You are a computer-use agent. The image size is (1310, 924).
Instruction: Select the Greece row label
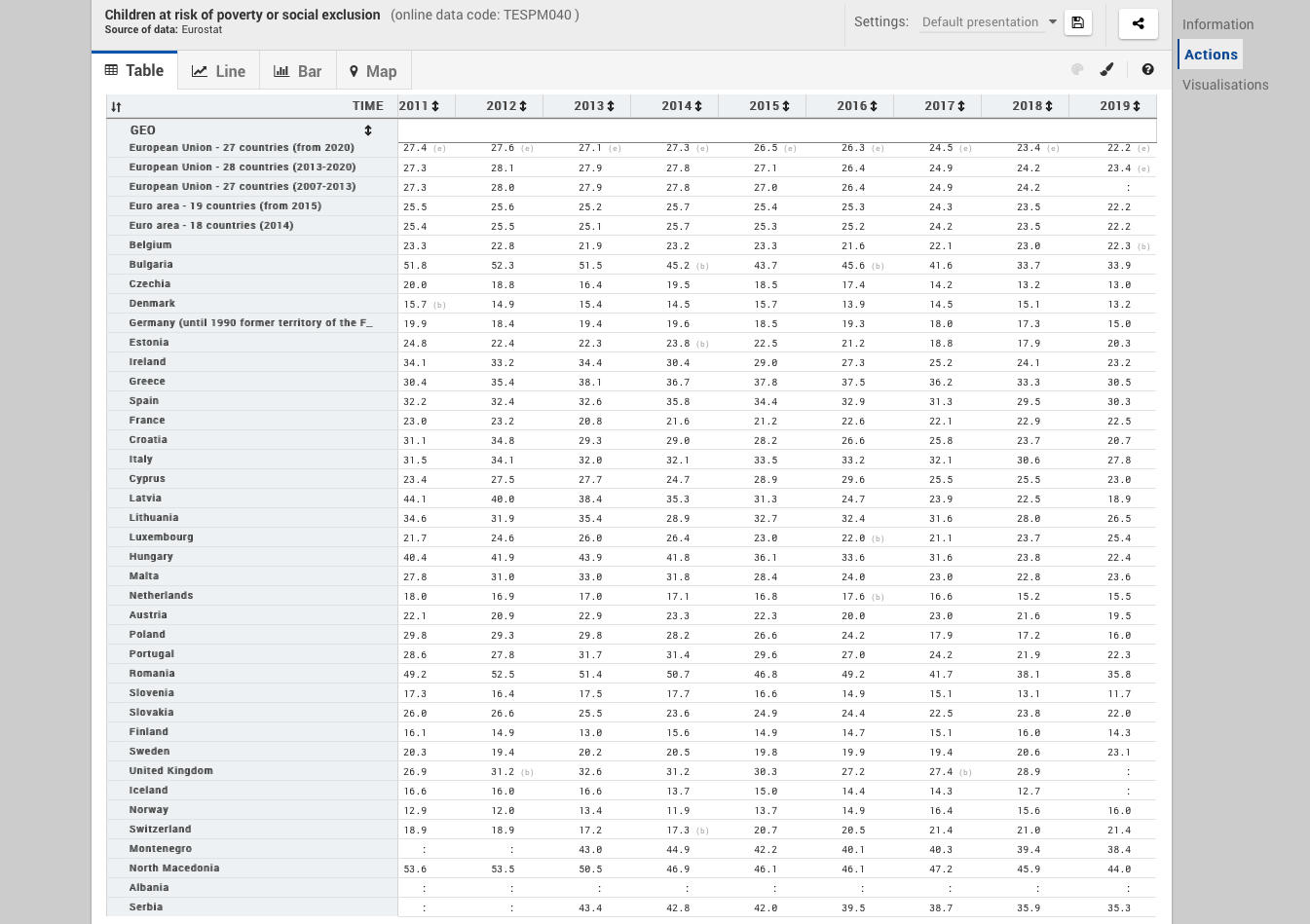pos(147,382)
